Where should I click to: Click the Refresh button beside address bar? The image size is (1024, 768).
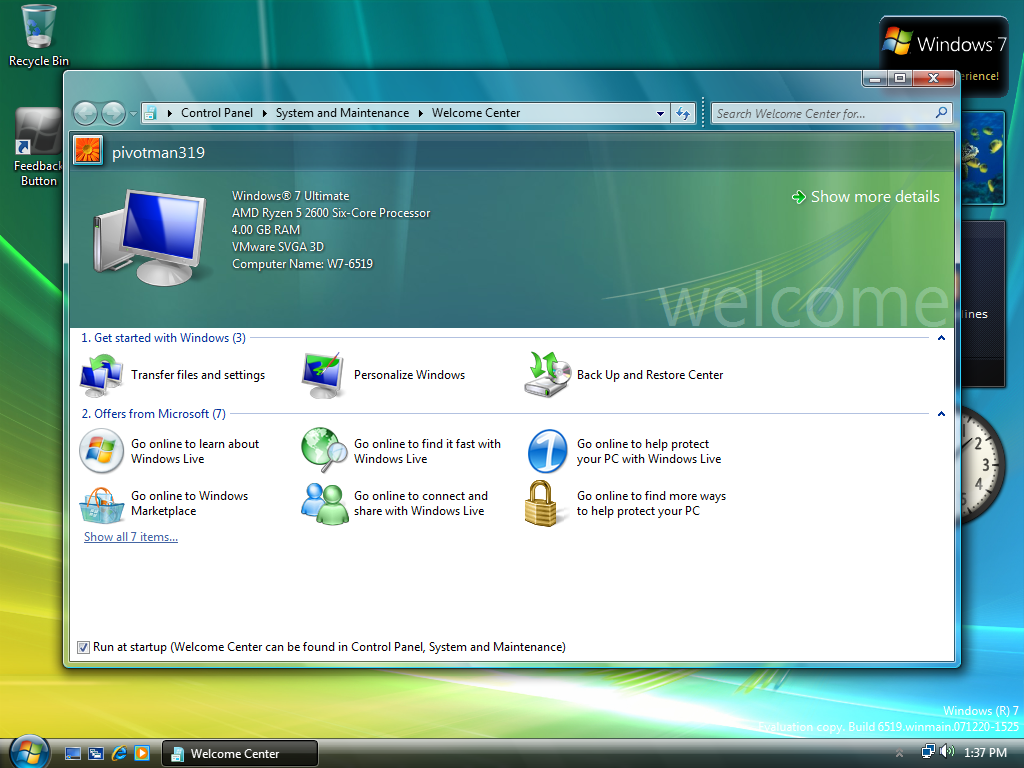(683, 114)
